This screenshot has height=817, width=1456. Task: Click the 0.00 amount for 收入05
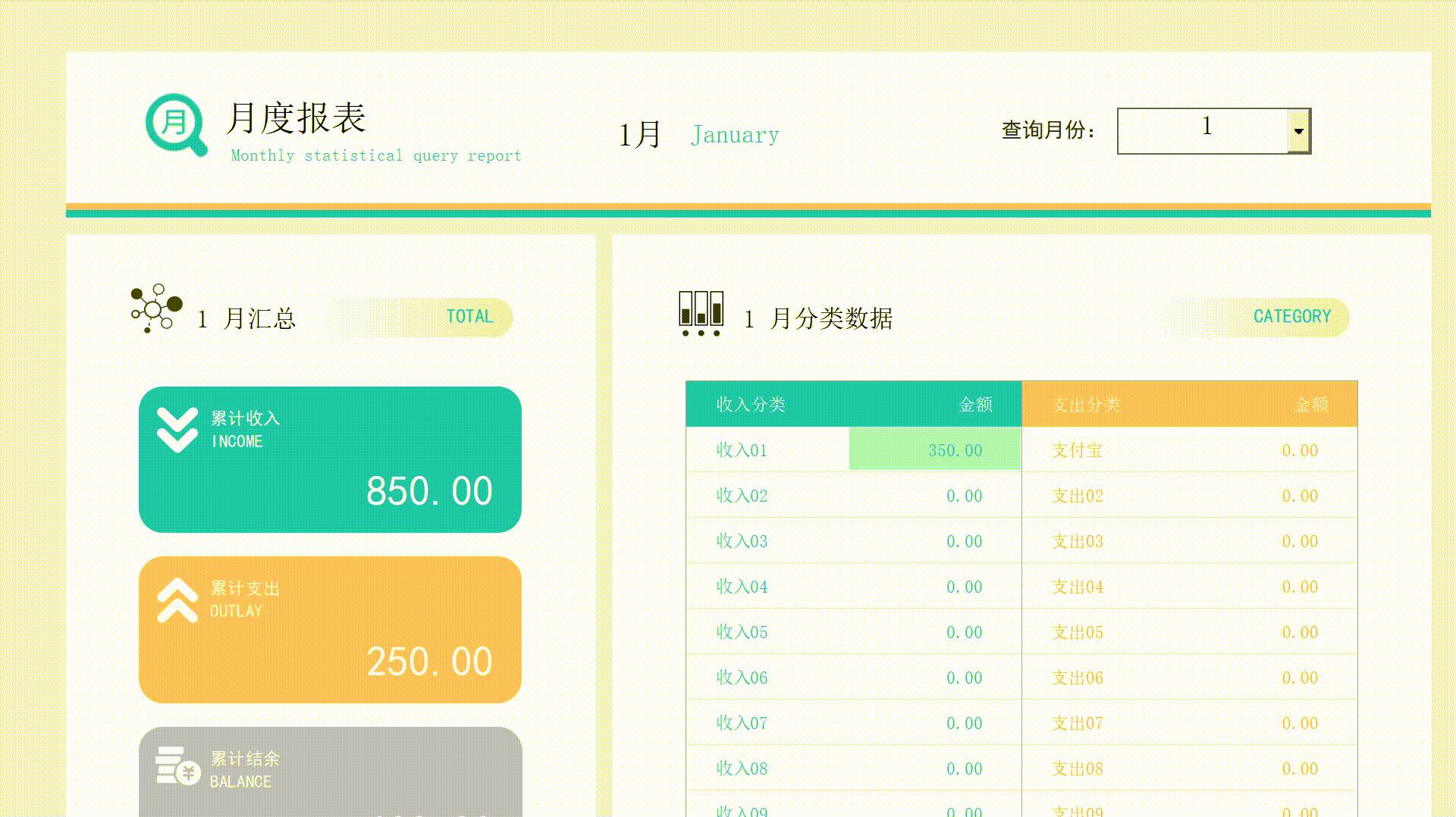pyautogui.click(x=964, y=632)
